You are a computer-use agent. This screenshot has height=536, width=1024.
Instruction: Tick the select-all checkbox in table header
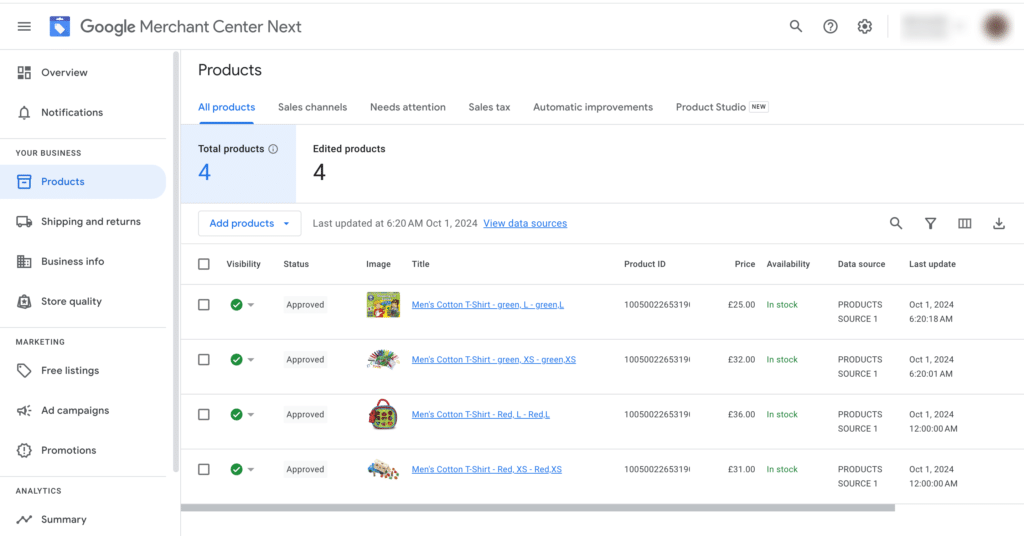(204, 264)
